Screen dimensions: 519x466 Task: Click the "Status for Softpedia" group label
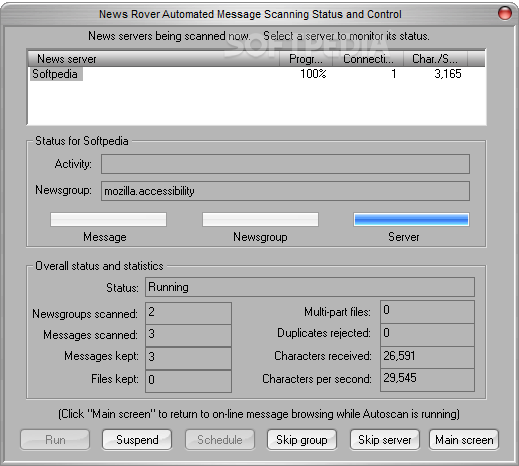point(82,141)
